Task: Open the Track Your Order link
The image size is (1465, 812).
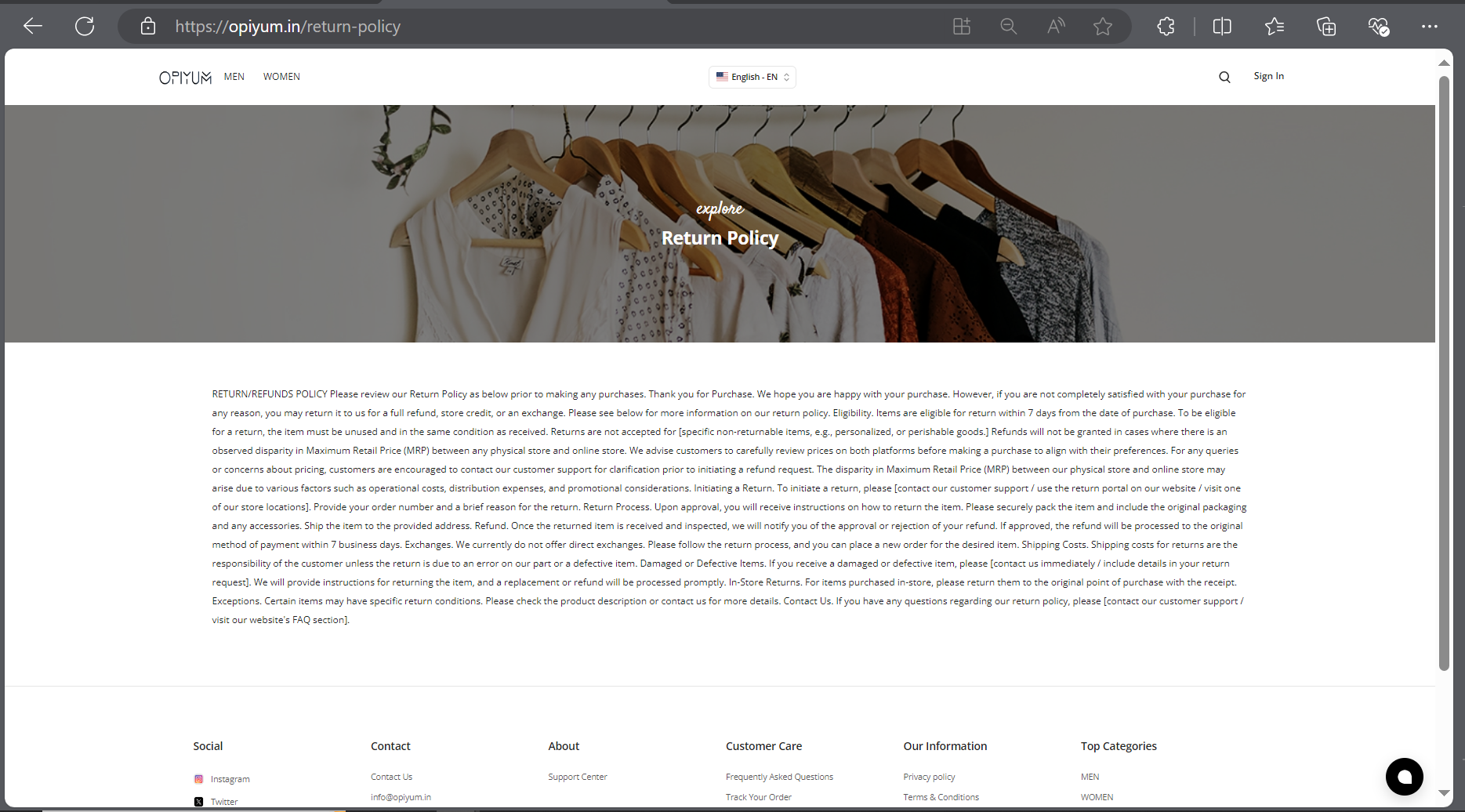Action: coord(759,797)
